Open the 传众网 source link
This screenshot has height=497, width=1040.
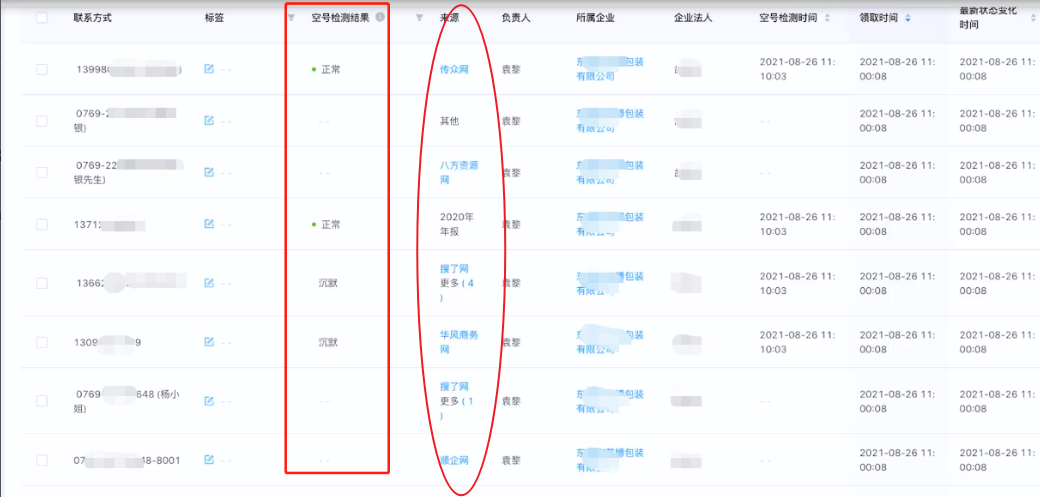point(454,69)
